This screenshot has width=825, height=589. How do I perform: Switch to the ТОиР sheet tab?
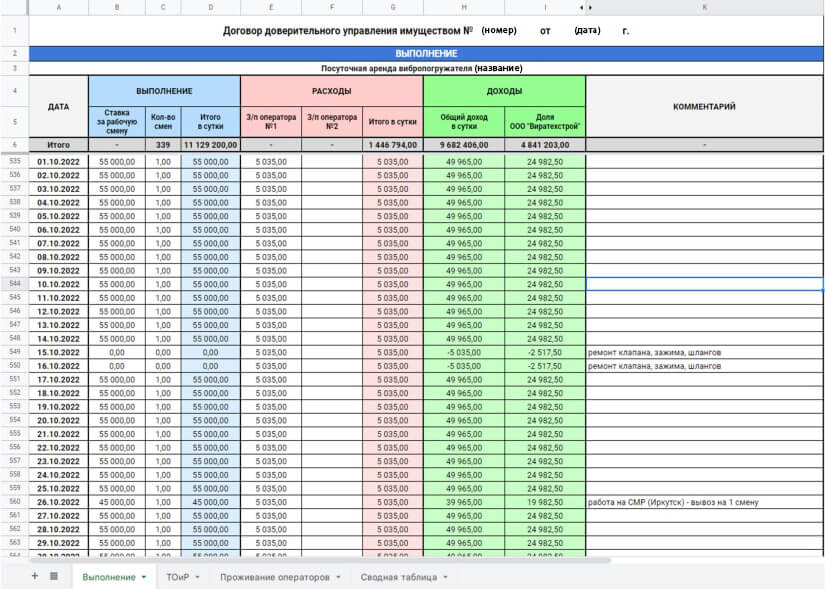(x=177, y=577)
